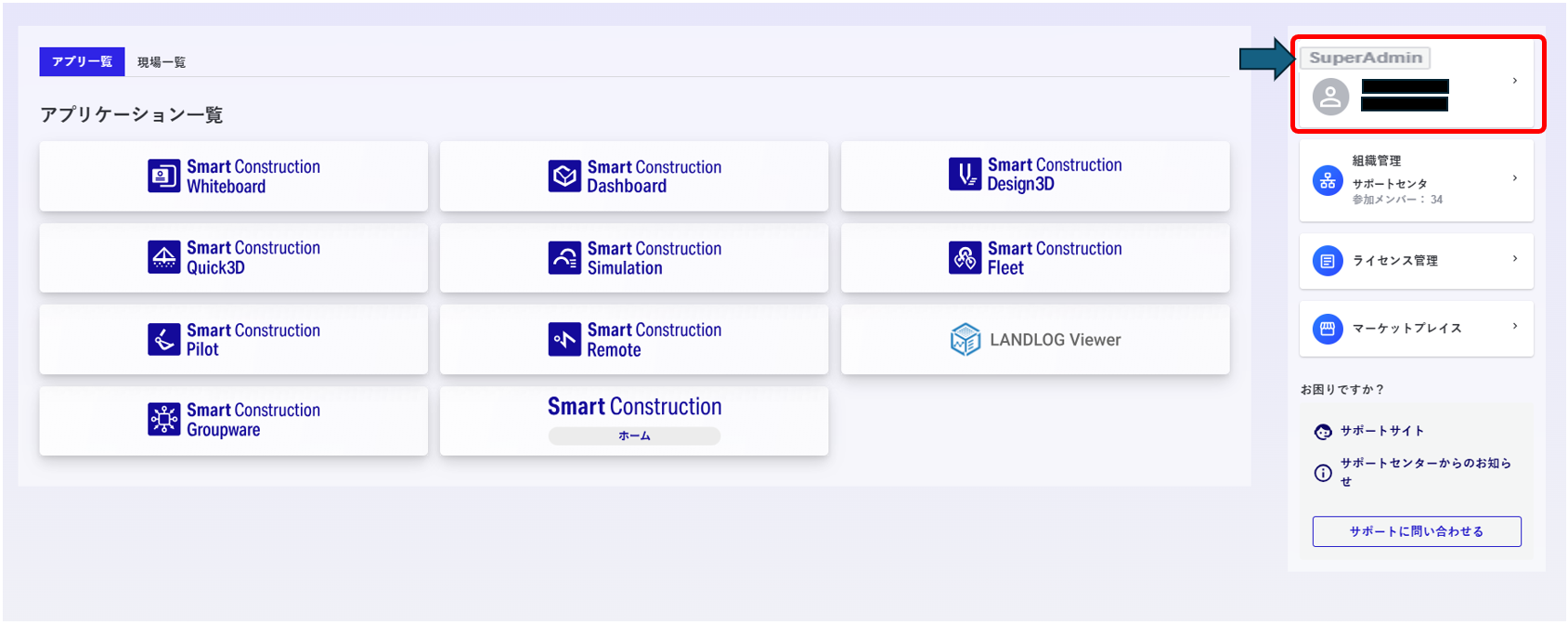
Task: Click the Smart Construction Quick3D icon
Action: pos(164,257)
